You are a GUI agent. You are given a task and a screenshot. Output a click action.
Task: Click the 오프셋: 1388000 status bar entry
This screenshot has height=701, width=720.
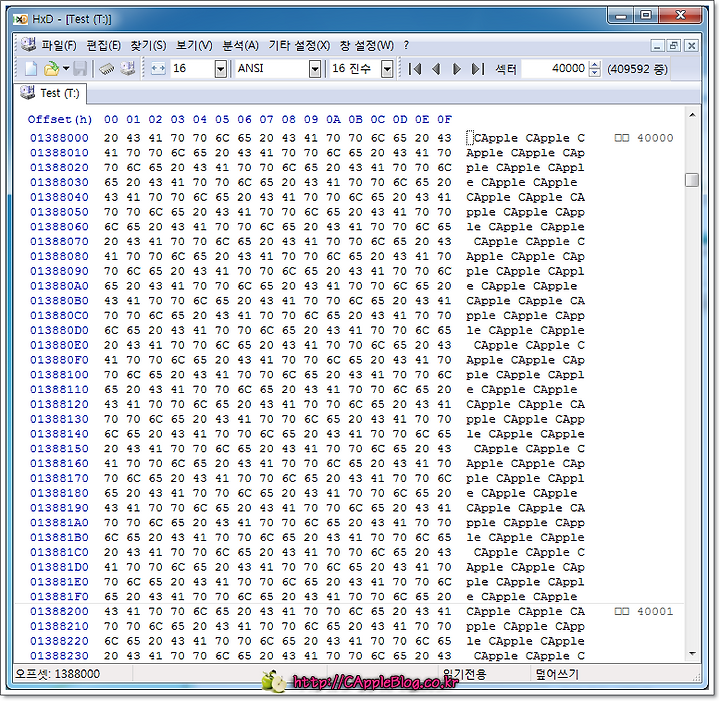click(57, 673)
